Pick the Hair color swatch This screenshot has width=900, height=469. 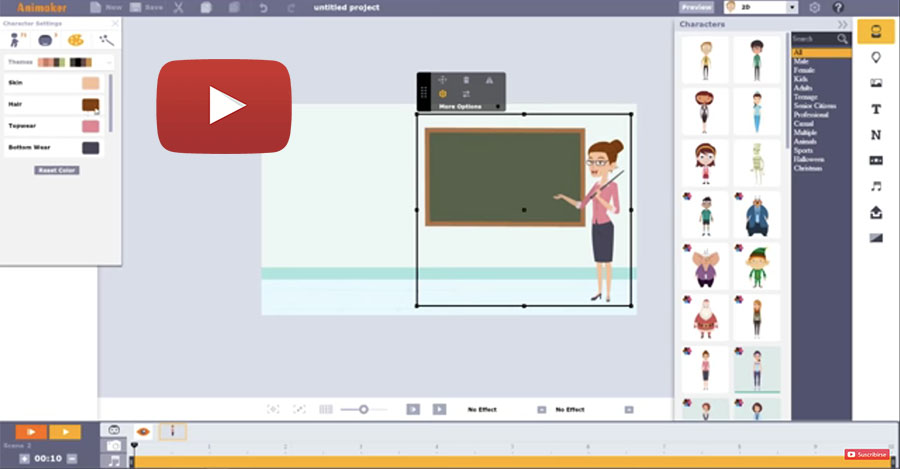click(x=90, y=104)
